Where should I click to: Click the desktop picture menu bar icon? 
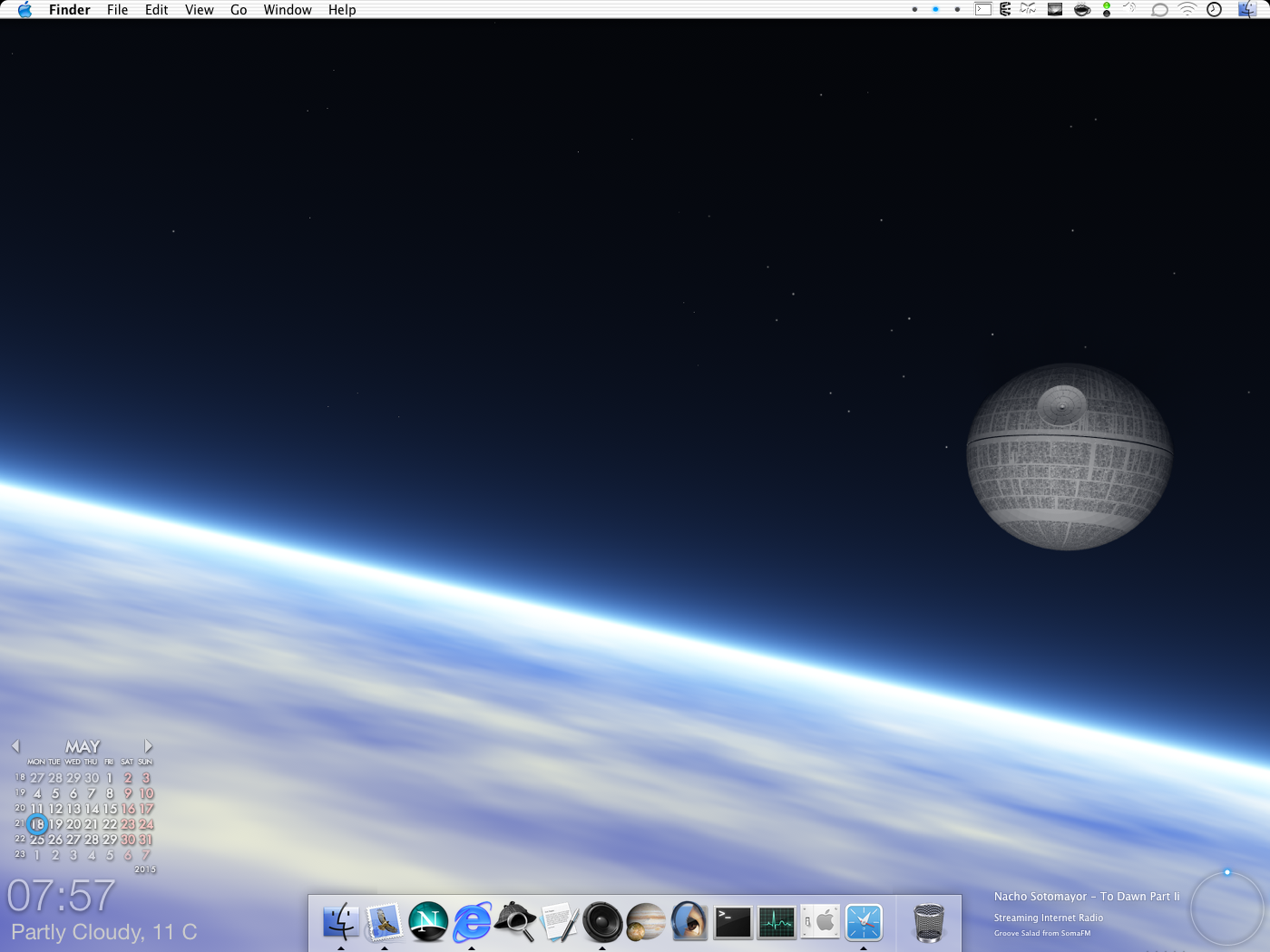(x=1055, y=10)
